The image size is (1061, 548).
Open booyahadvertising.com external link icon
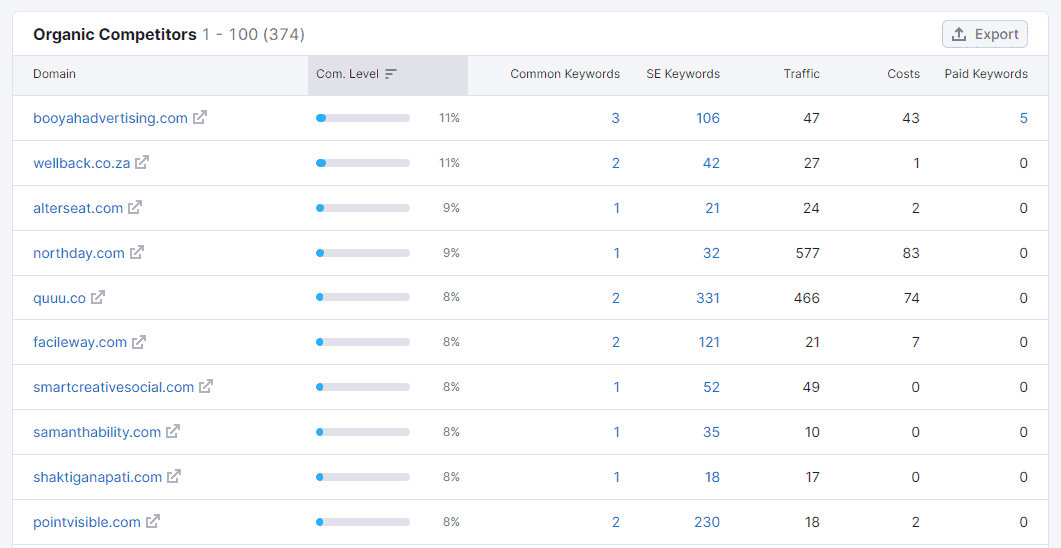(x=200, y=118)
